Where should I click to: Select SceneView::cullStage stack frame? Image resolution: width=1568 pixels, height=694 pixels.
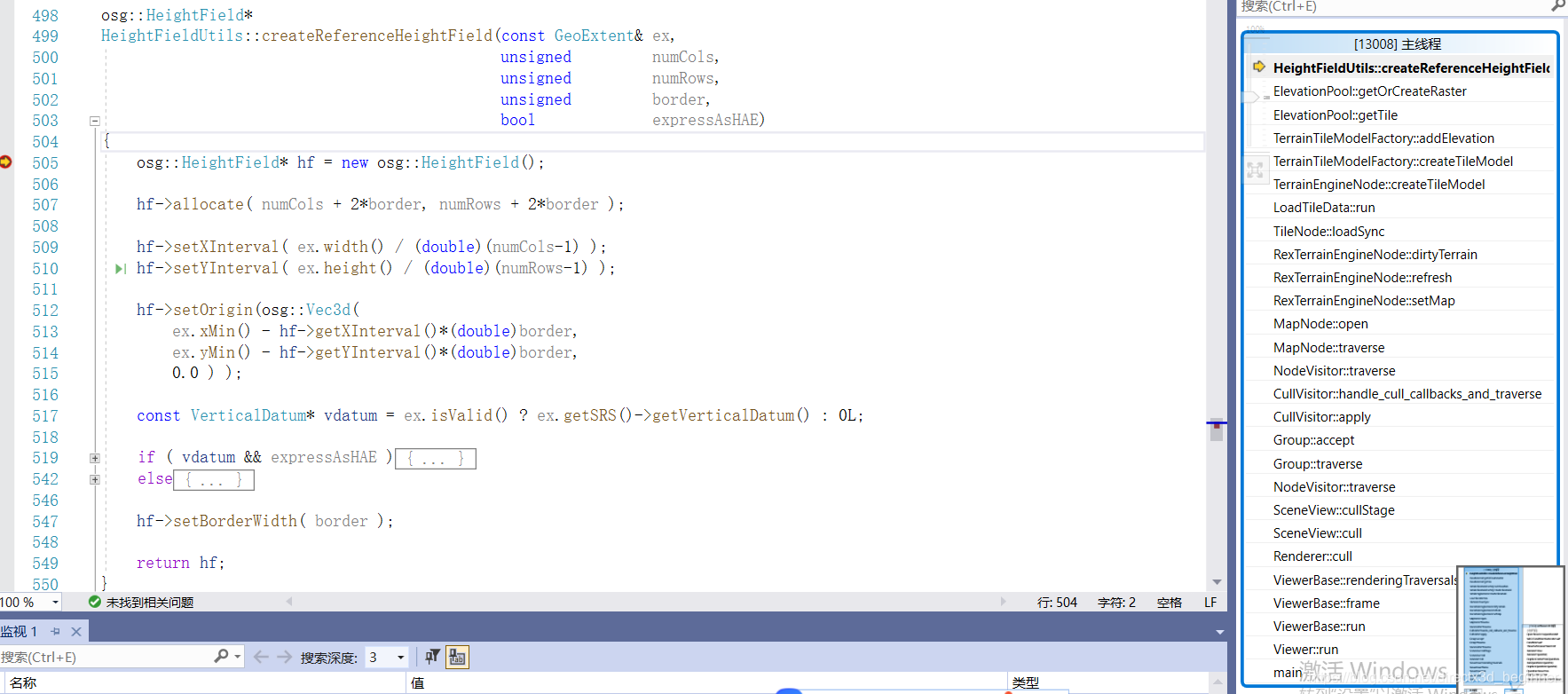[1334, 510]
